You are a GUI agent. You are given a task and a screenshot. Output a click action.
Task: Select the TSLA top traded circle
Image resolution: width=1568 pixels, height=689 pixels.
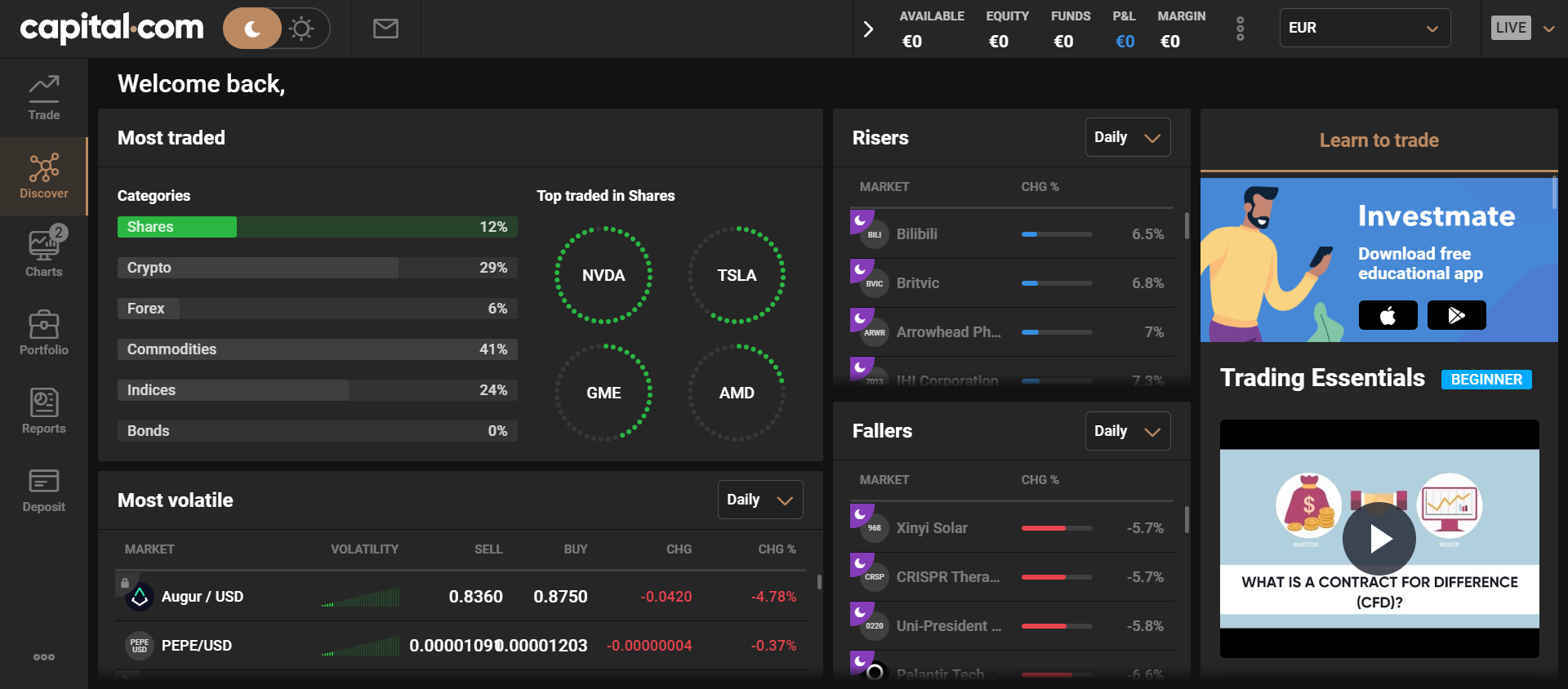pos(737,275)
